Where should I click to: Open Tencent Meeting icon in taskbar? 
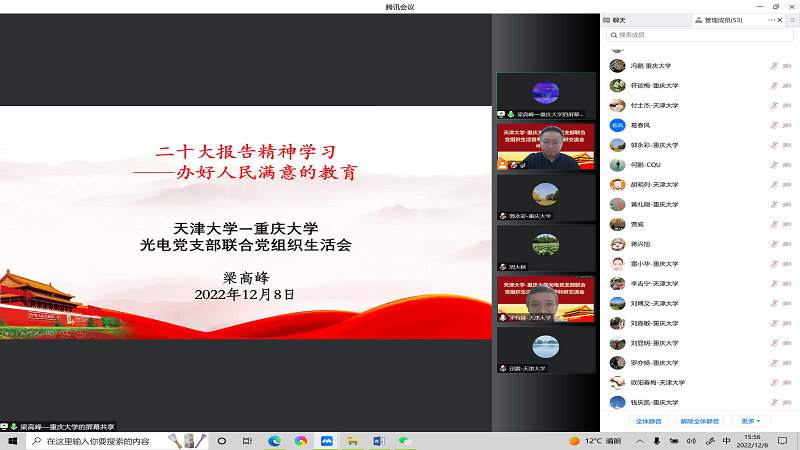(326, 440)
